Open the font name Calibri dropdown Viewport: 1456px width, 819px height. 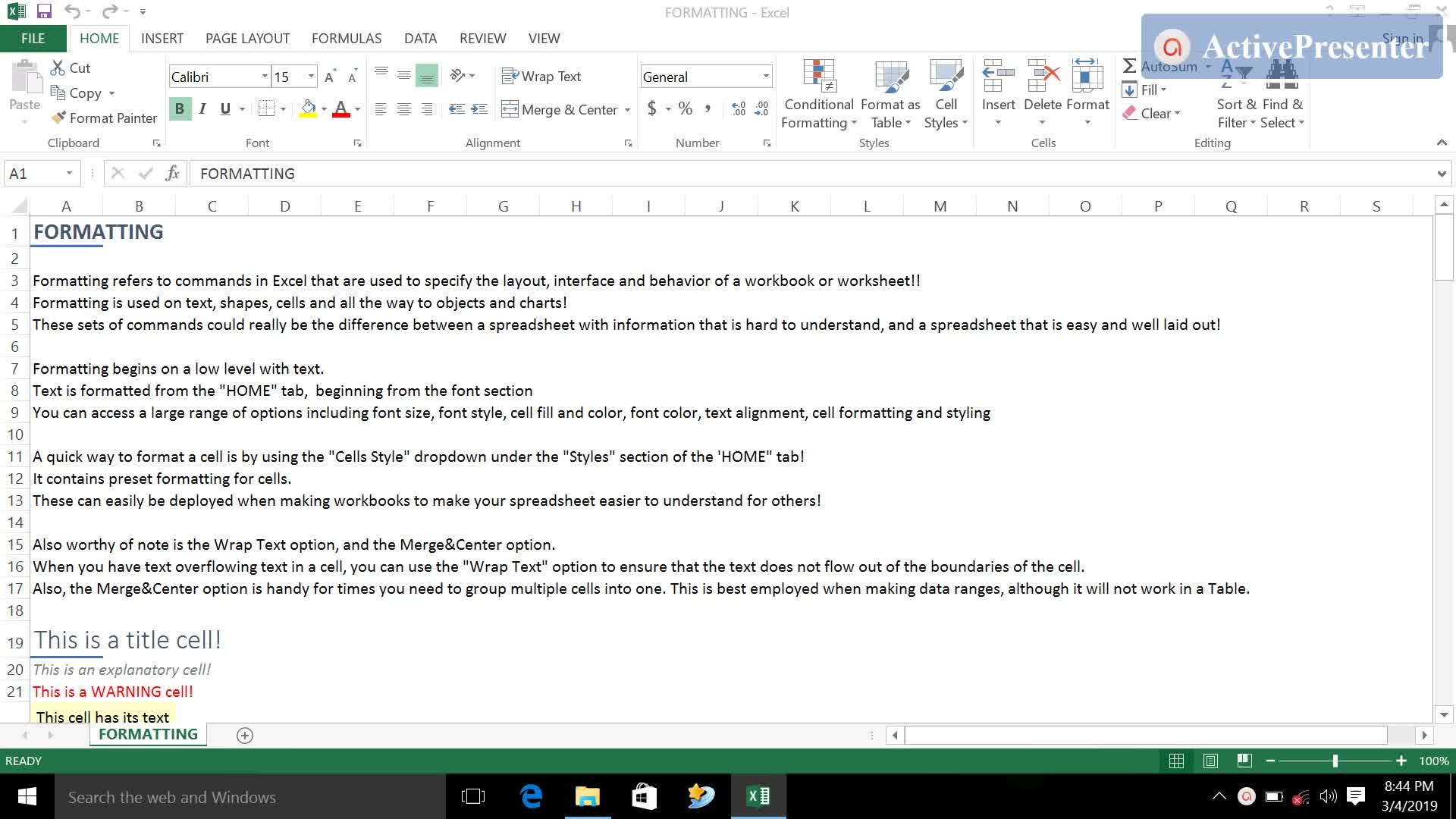265,77
